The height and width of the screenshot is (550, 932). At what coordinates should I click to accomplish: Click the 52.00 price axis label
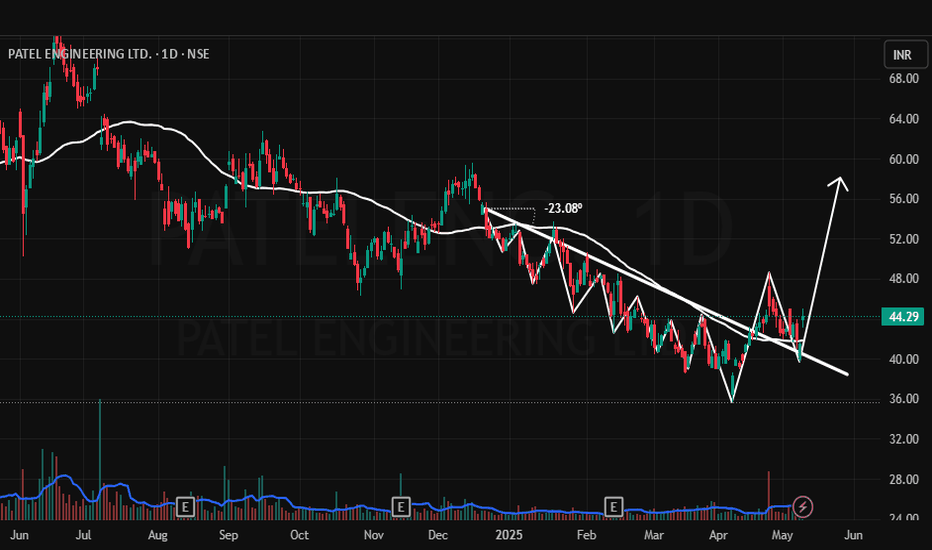(903, 239)
